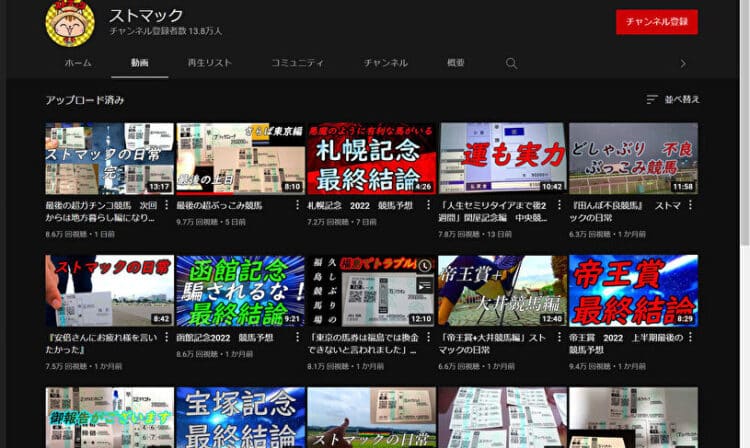Open video title 函館記念2022 競馬予想
The height and width of the screenshot is (448, 750).
click(x=225, y=338)
